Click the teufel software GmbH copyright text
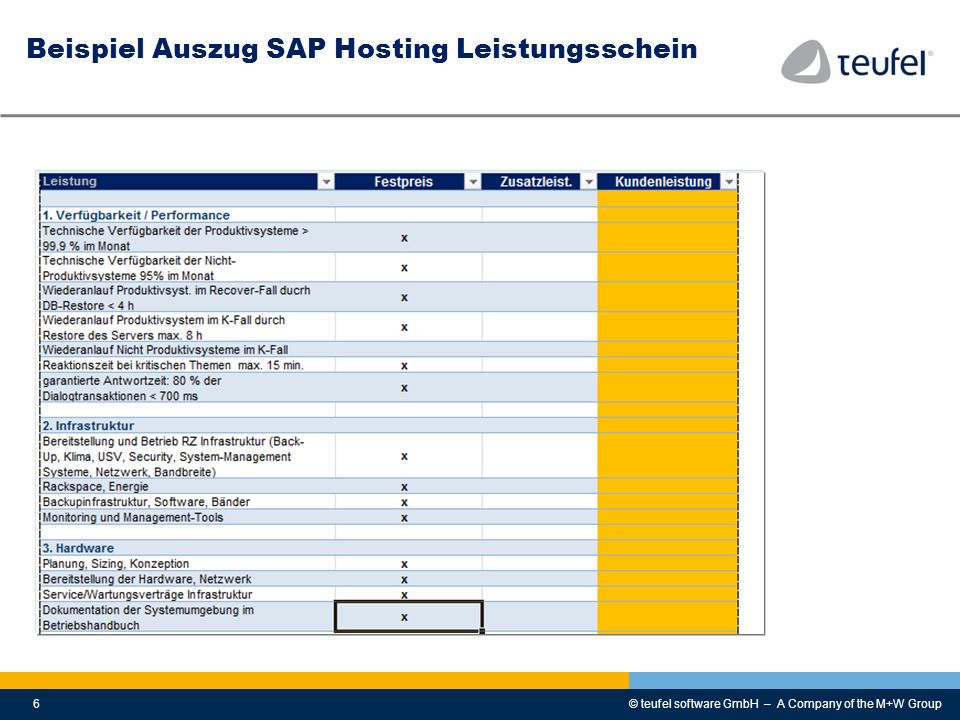 point(785,703)
